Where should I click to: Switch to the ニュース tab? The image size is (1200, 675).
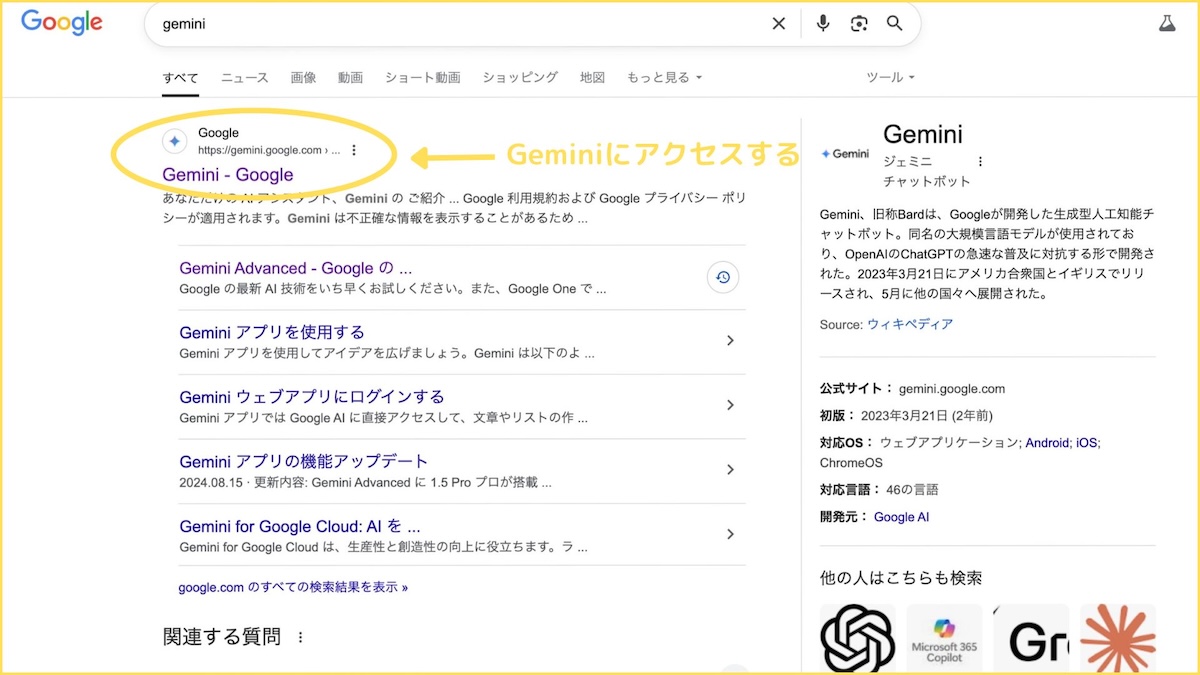tap(245, 77)
